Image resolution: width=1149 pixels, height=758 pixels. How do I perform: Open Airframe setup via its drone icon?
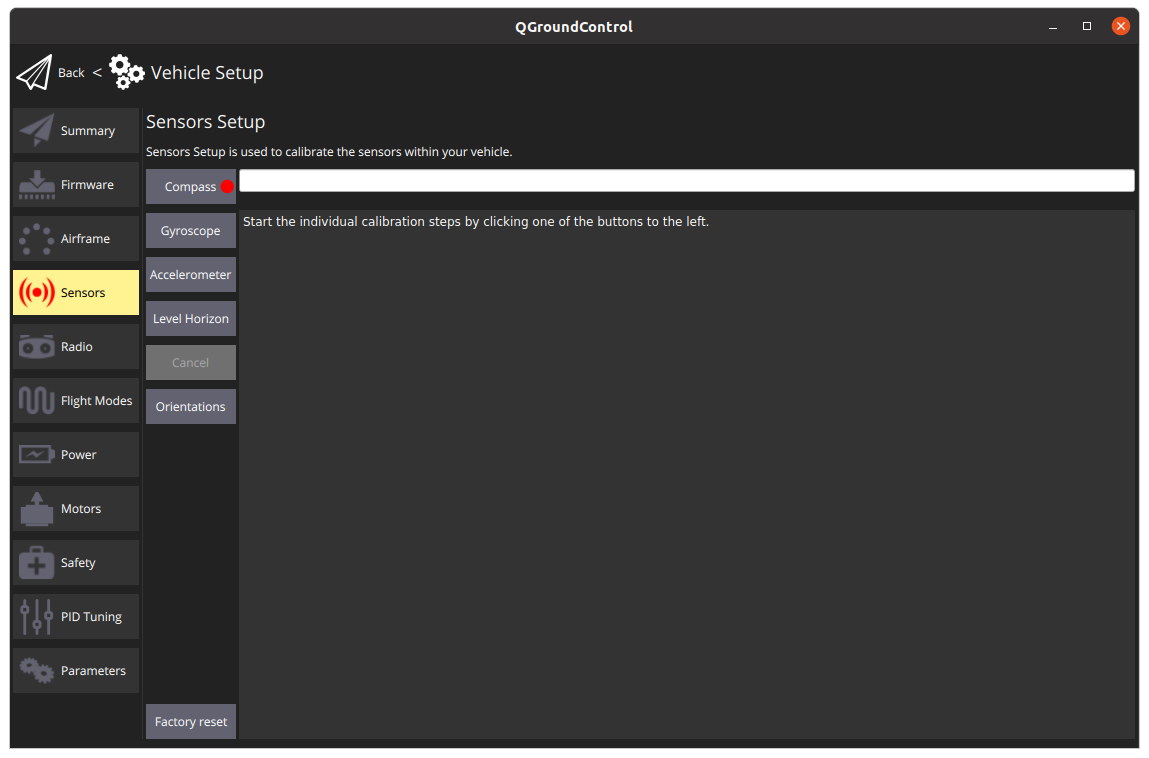tap(36, 238)
